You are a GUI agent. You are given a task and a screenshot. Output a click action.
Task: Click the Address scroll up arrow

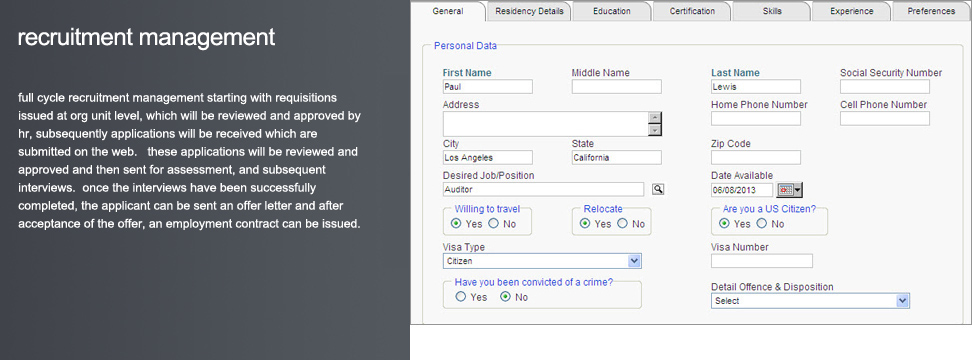pyautogui.click(x=655, y=118)
